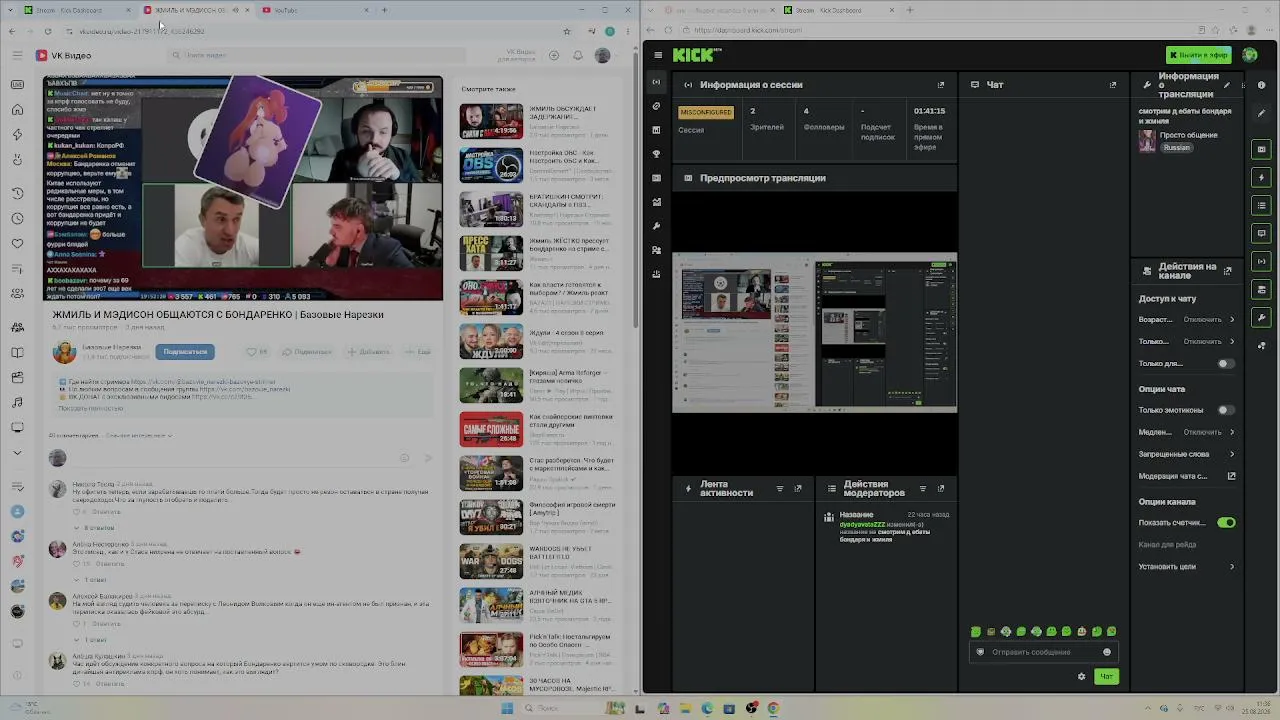Pop out the Moderator actions panel
Screen dimensions: 1280x720
click(x=941, y=489)
